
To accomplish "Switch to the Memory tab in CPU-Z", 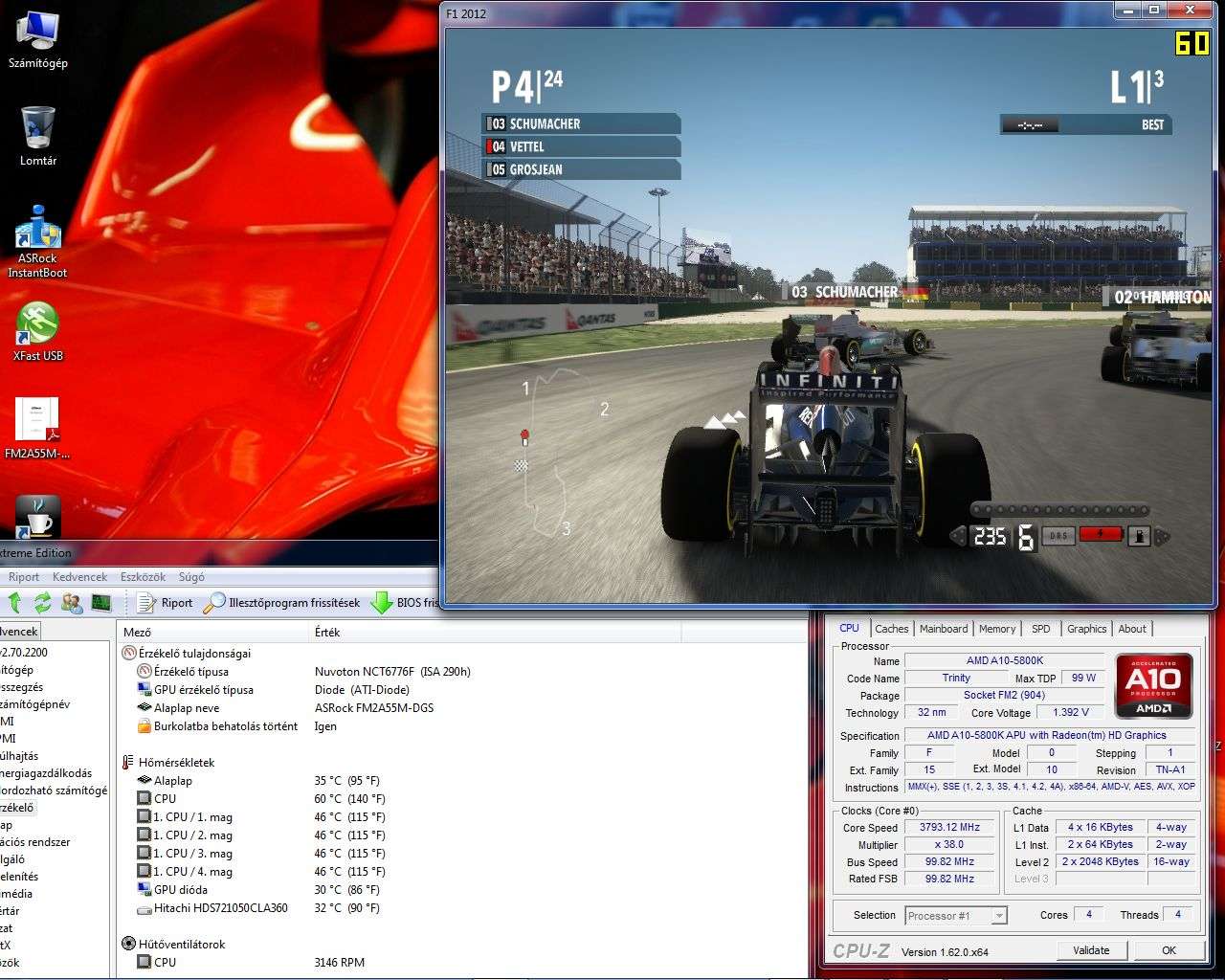I will tap(997, 629).
